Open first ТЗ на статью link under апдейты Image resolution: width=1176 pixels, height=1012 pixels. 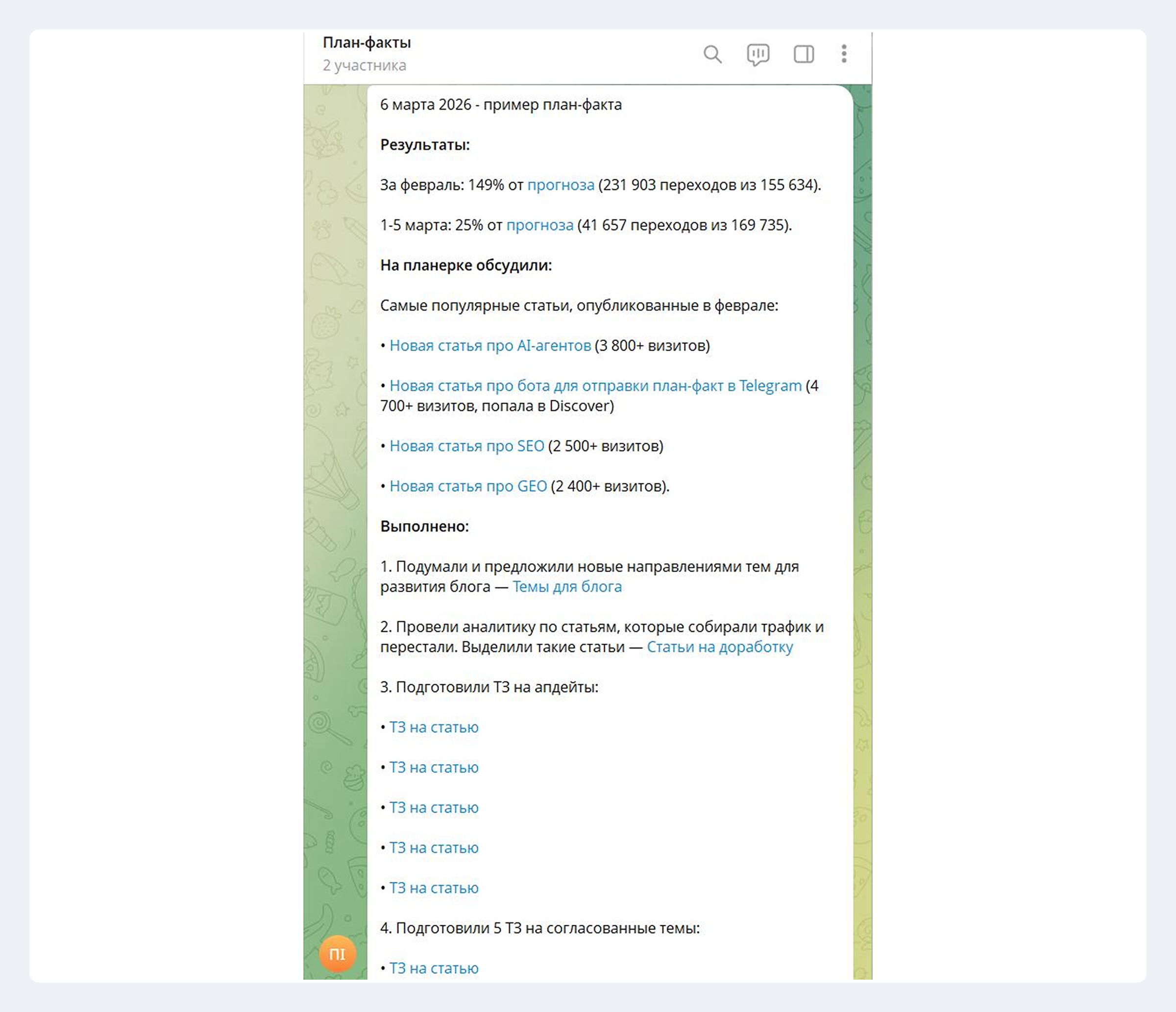pos(434,727)
